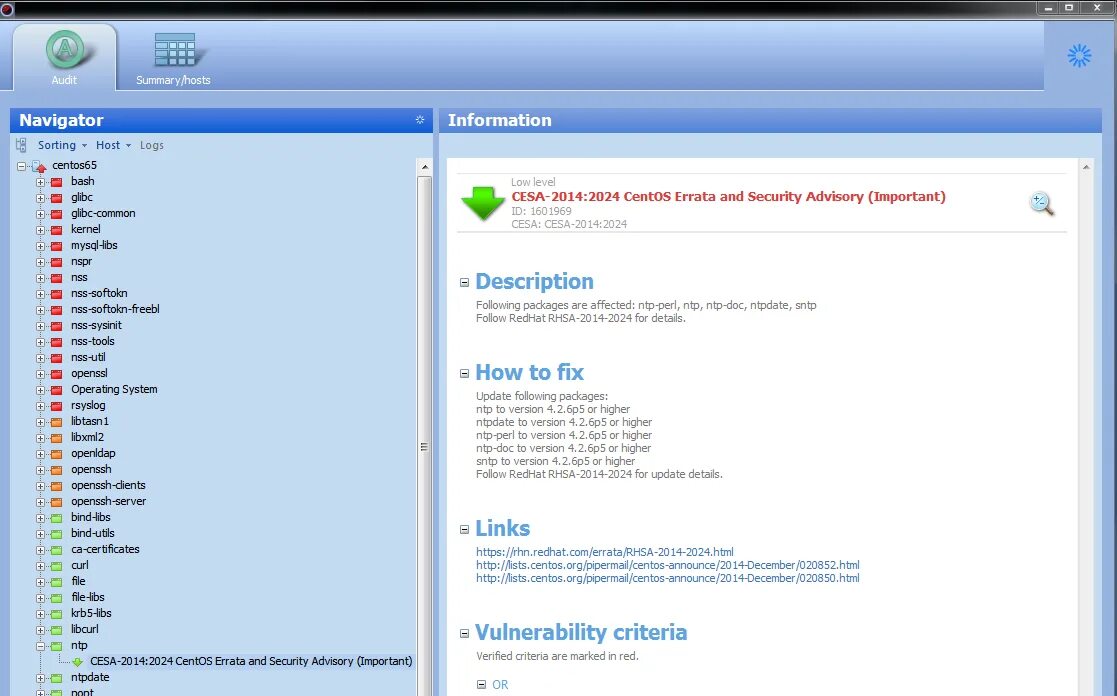1117x696 pixels.
Task: Collapse the OR criteria node
Action: click(482, 685)
